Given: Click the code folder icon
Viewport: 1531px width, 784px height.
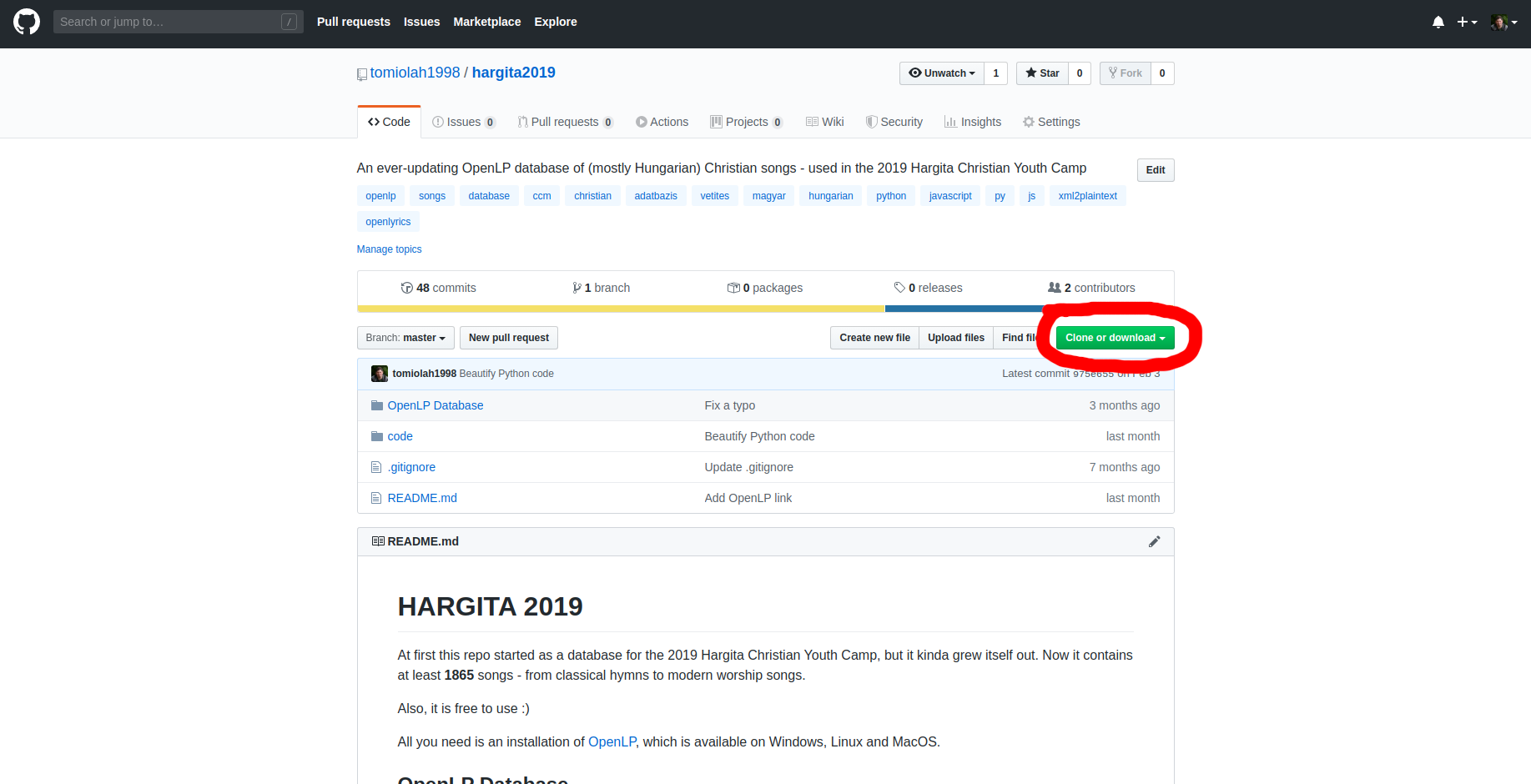Looking at the screenshot, I should pyautogui.click(x=377, y=436).
